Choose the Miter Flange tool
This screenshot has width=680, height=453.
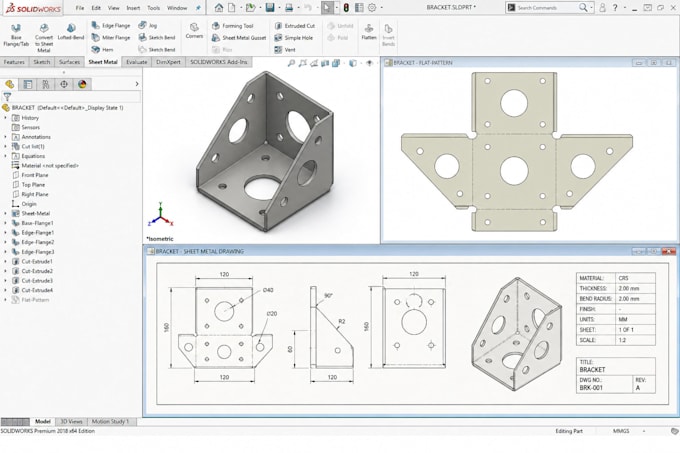(x=111, y=38)
